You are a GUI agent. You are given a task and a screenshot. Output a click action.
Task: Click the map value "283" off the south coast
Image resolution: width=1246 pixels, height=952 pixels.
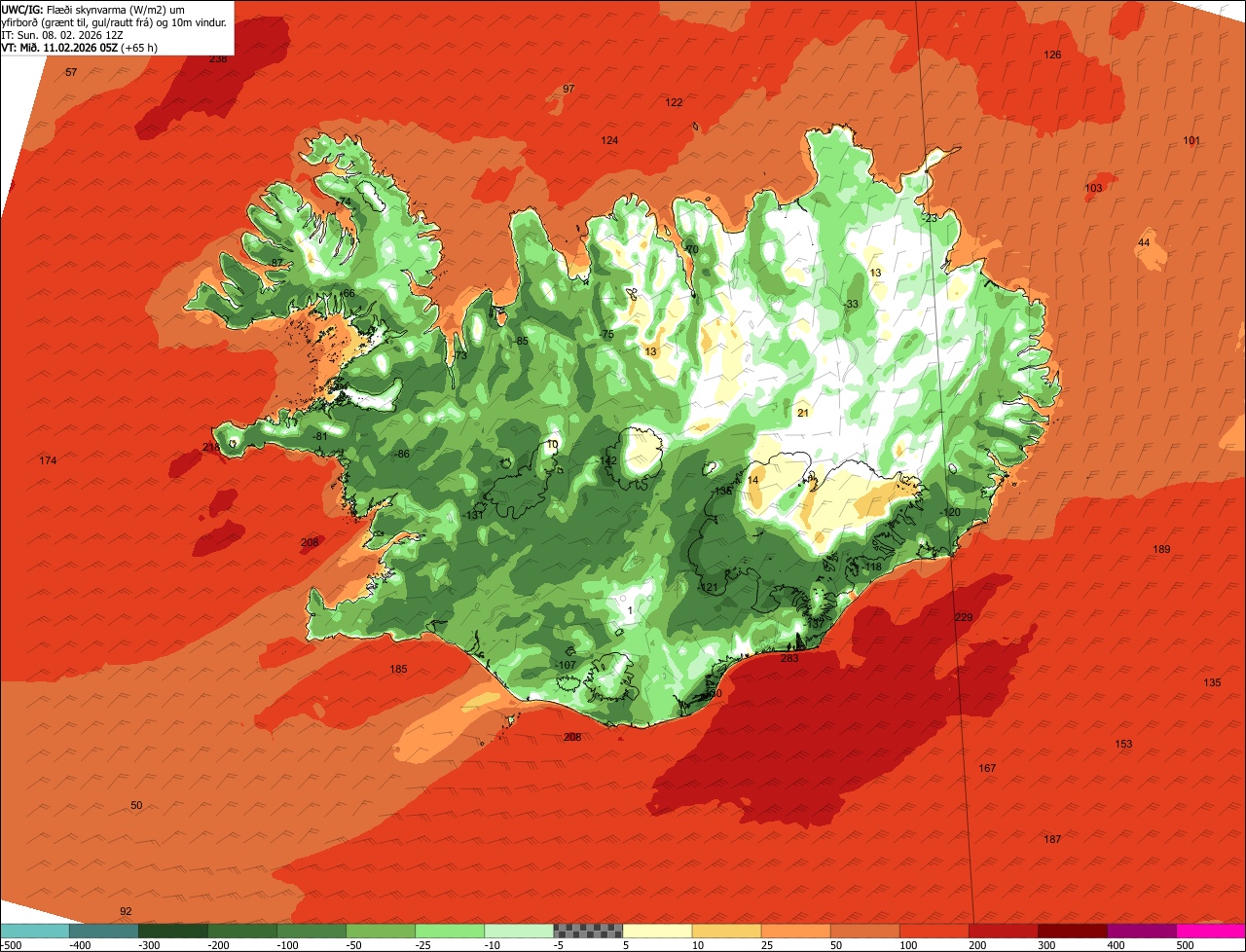tap(789, 659)
